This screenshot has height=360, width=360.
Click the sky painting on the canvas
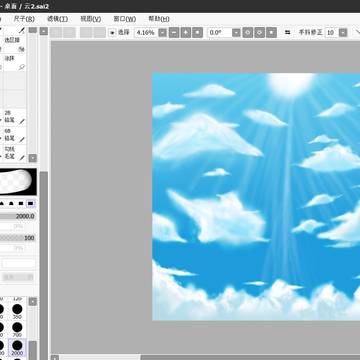pyautogui.click(x=256, y=197)
